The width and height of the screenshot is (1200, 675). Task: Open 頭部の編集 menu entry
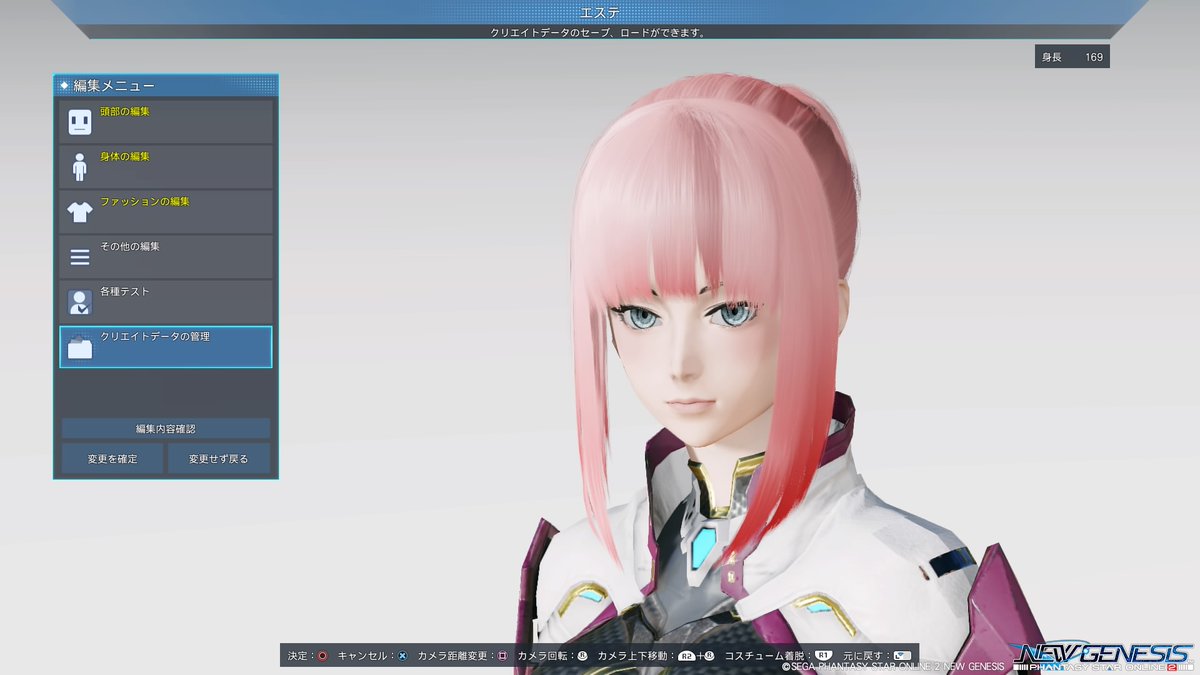click(x=166, y=122)
